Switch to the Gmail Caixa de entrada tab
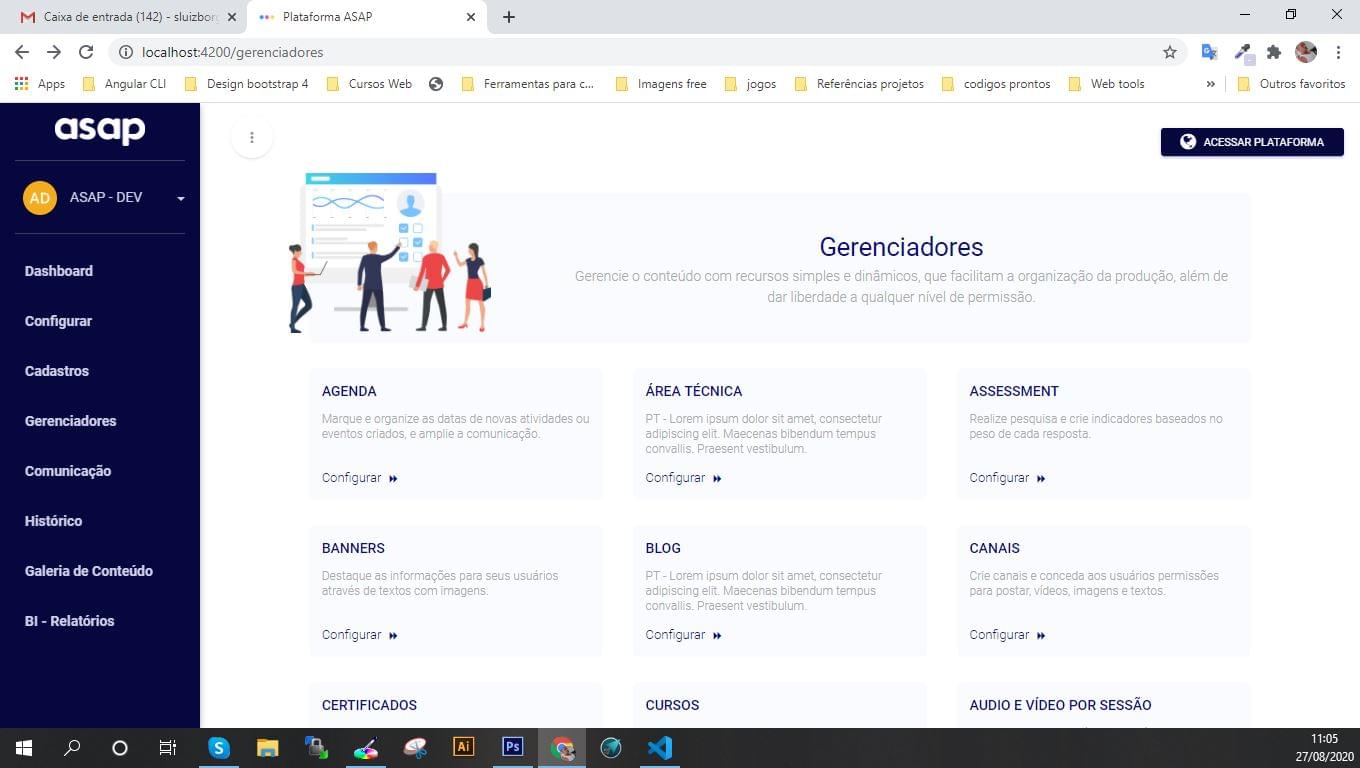1360x768 pixels. (x=127, y=17)
